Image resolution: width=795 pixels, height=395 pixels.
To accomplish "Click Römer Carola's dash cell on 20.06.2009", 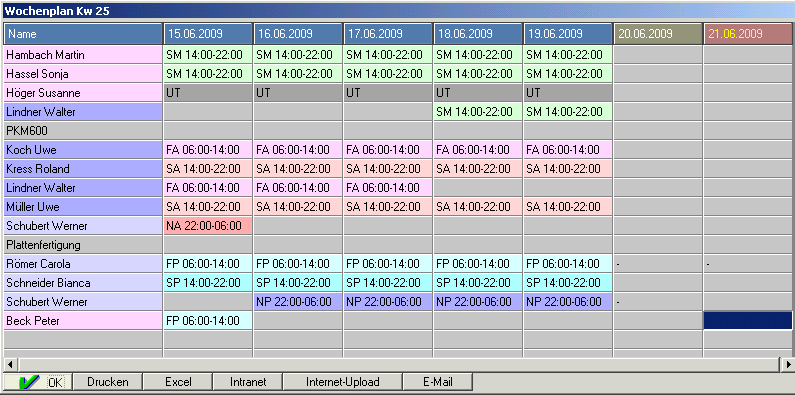I will point(658,264).
